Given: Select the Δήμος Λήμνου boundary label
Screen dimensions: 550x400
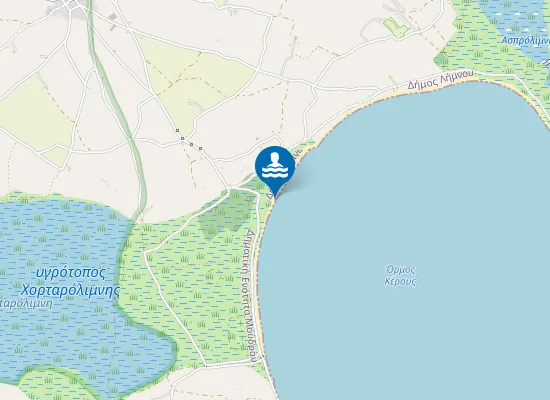Looking at the screenshot, I should click(x=441, y=79).
